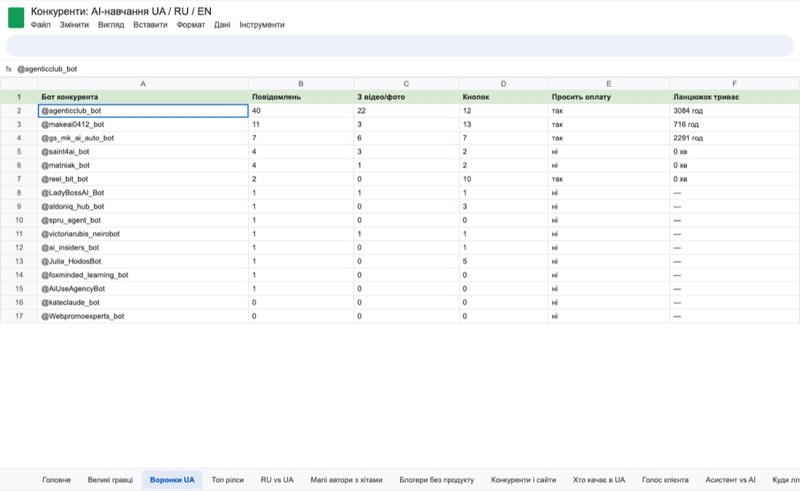
Task: Select the @victoriarubis_neirobot cell
Action: 143,234
